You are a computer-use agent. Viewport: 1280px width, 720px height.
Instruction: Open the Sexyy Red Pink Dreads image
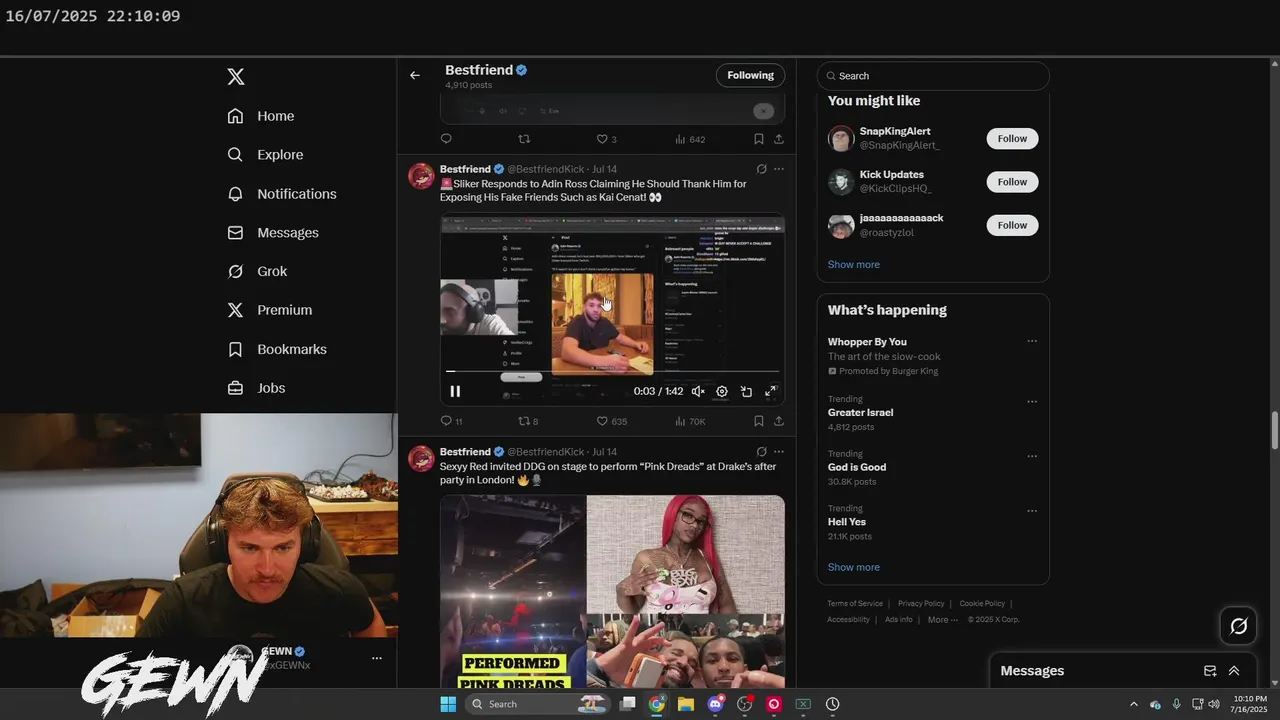click(x=612, y=592)
